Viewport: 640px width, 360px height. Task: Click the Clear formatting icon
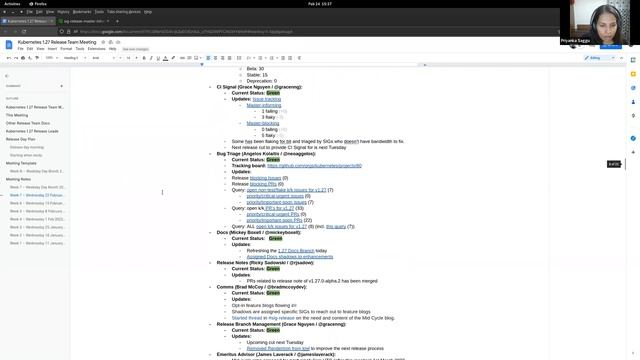(300, 58)
